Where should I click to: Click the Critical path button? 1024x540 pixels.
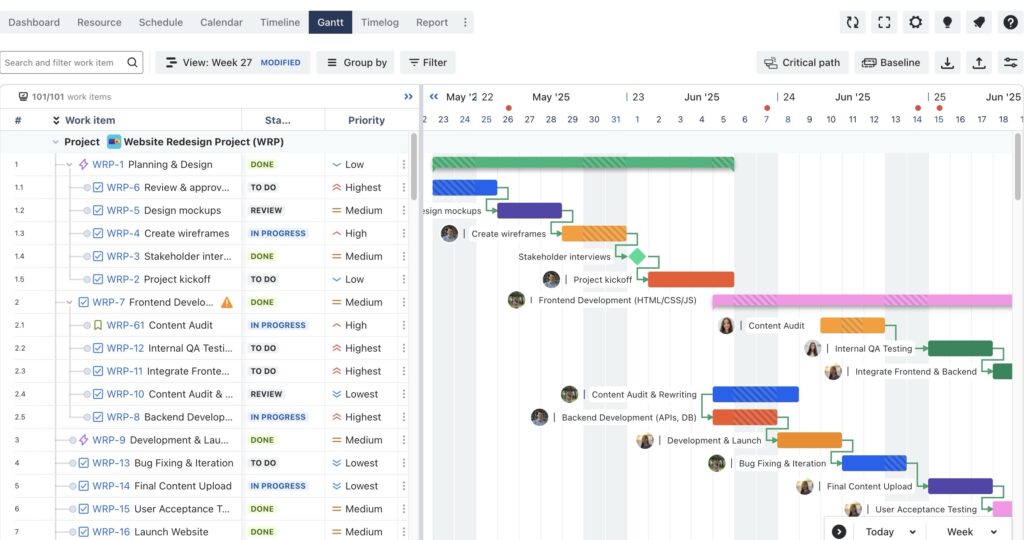(x=803, y=63)
